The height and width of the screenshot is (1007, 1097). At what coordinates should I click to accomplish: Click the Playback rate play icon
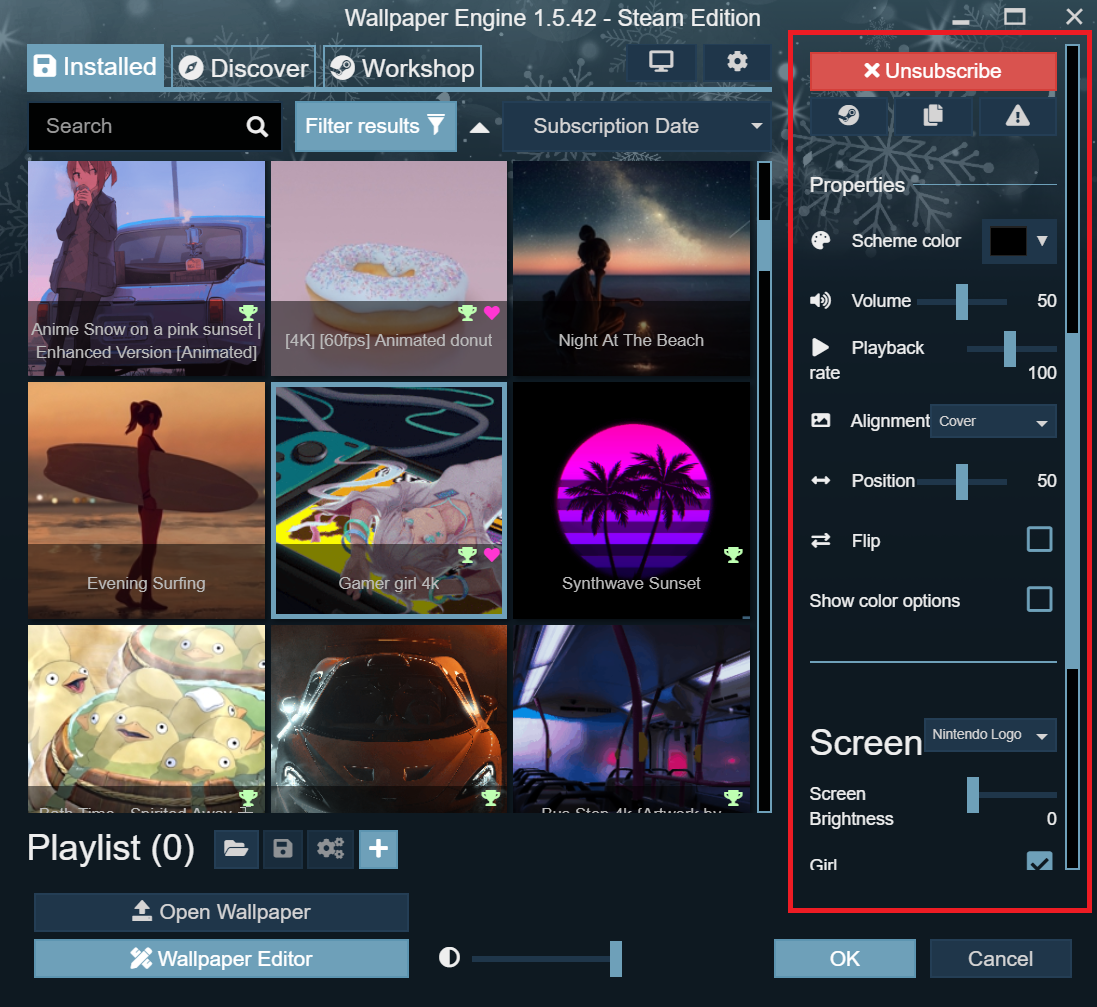pos(821,347)
